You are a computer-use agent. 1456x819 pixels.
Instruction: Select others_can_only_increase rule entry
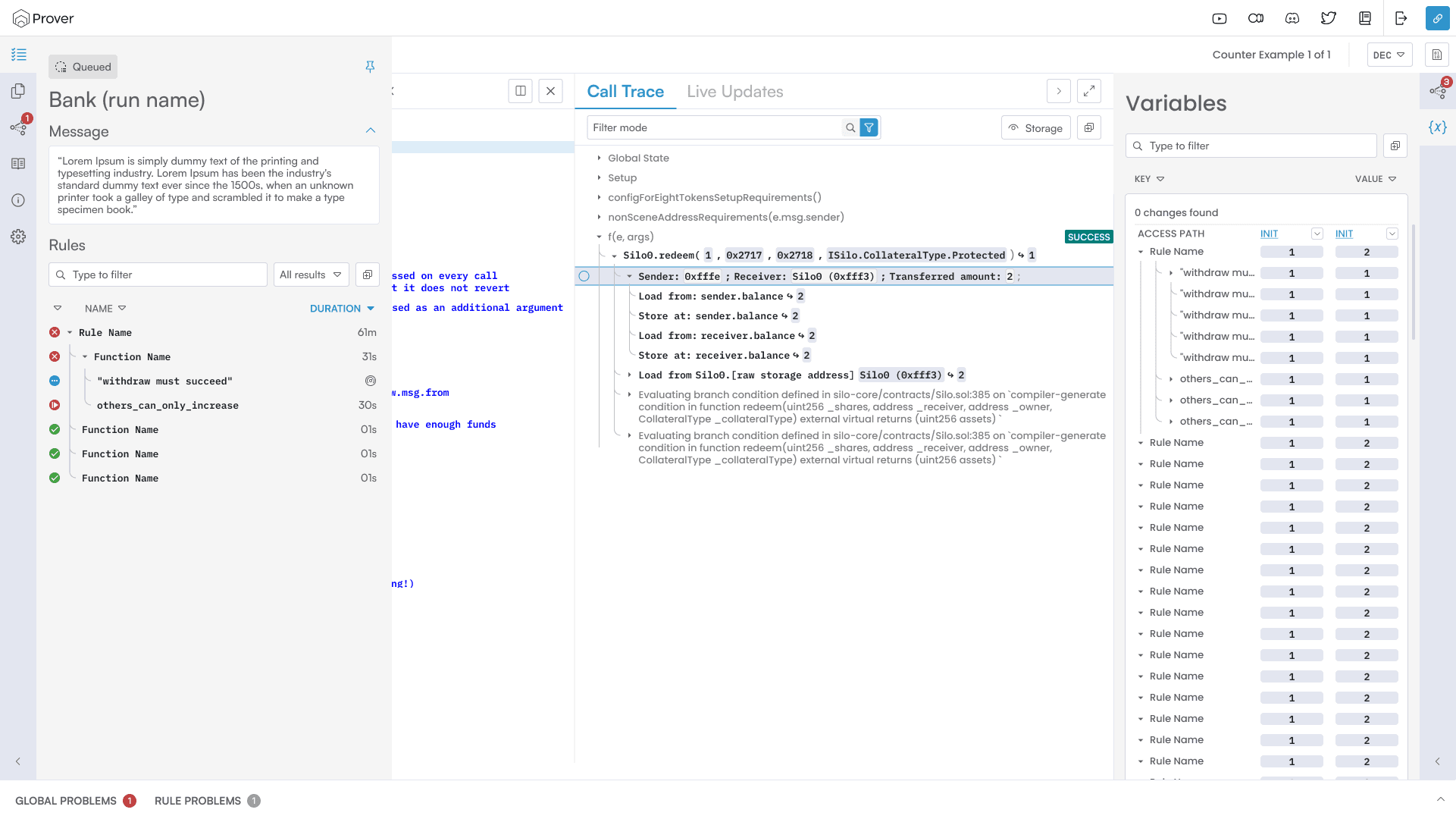pyautogui.click(x=168, y=406)
